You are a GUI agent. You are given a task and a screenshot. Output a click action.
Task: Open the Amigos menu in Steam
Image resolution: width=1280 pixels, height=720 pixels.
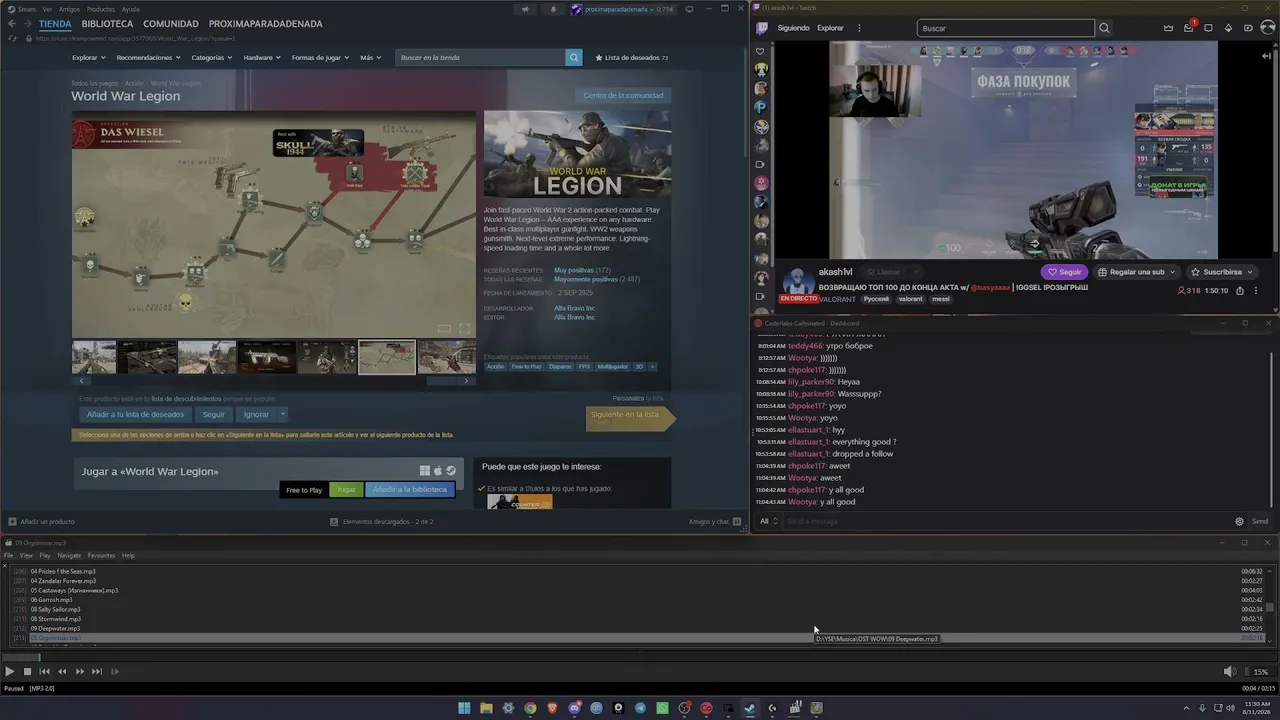pyautogui.click(x=69, y=9)
